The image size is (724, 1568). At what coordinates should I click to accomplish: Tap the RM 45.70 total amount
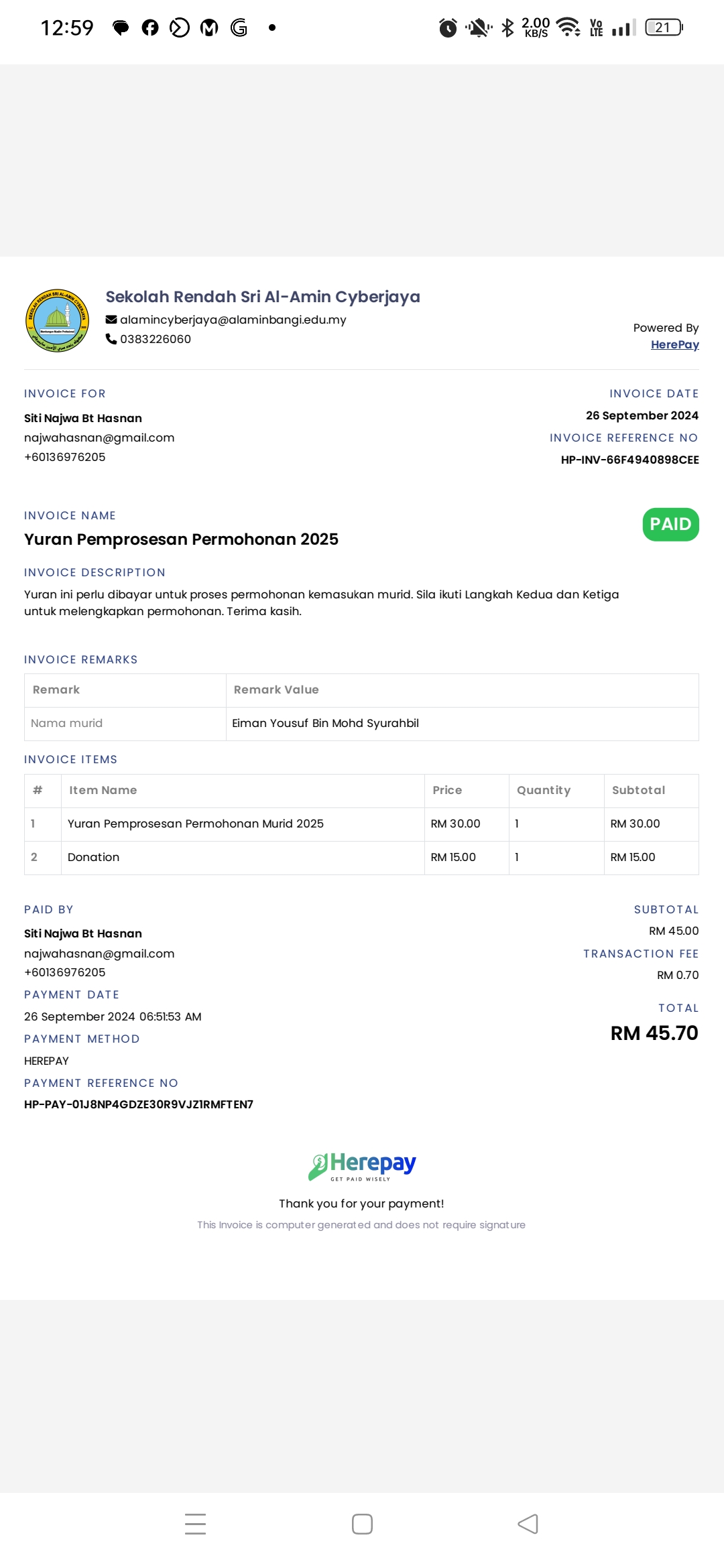point(654,1033)
